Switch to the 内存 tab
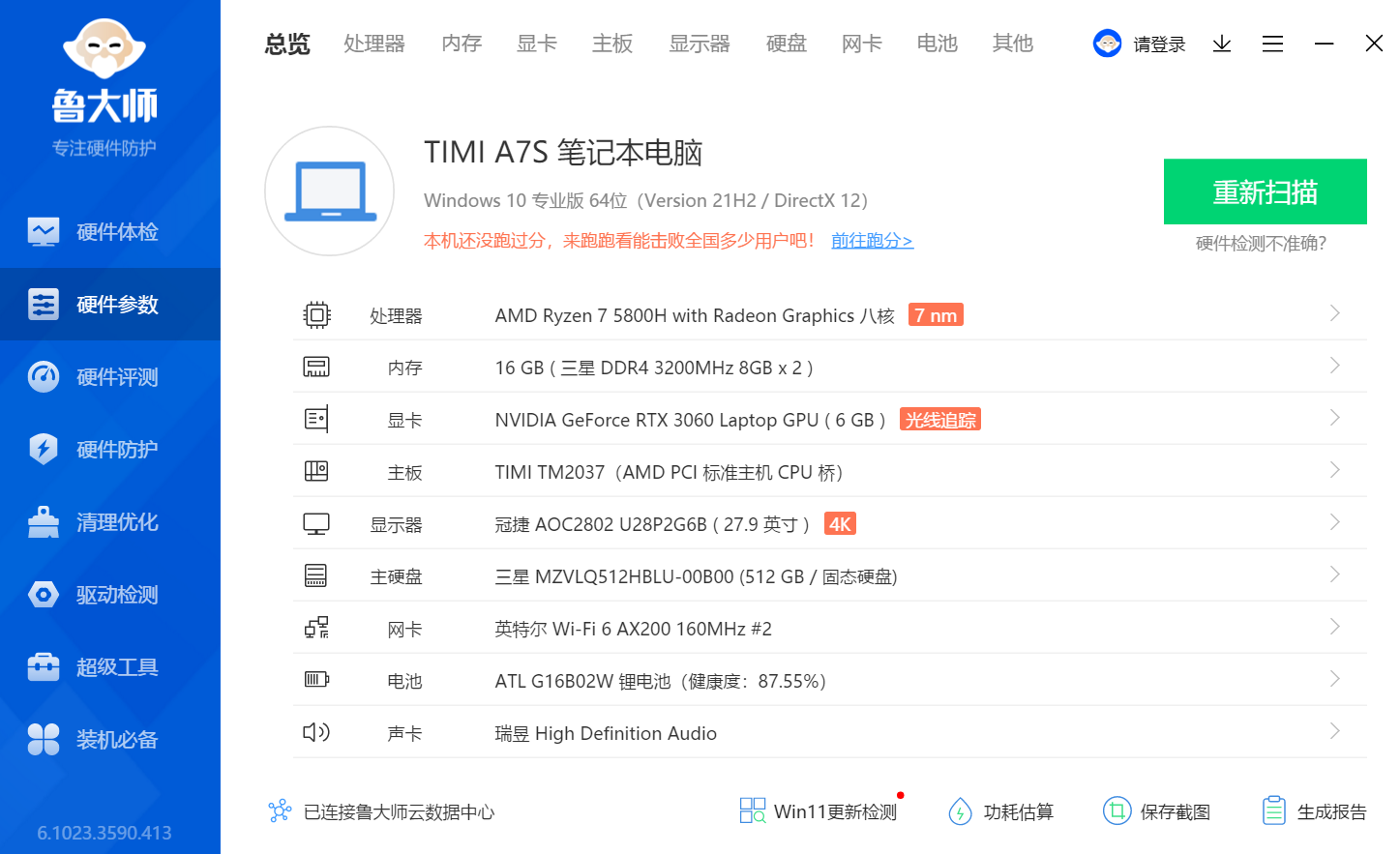Viewport: 1400px width, 854px height. 462,44
